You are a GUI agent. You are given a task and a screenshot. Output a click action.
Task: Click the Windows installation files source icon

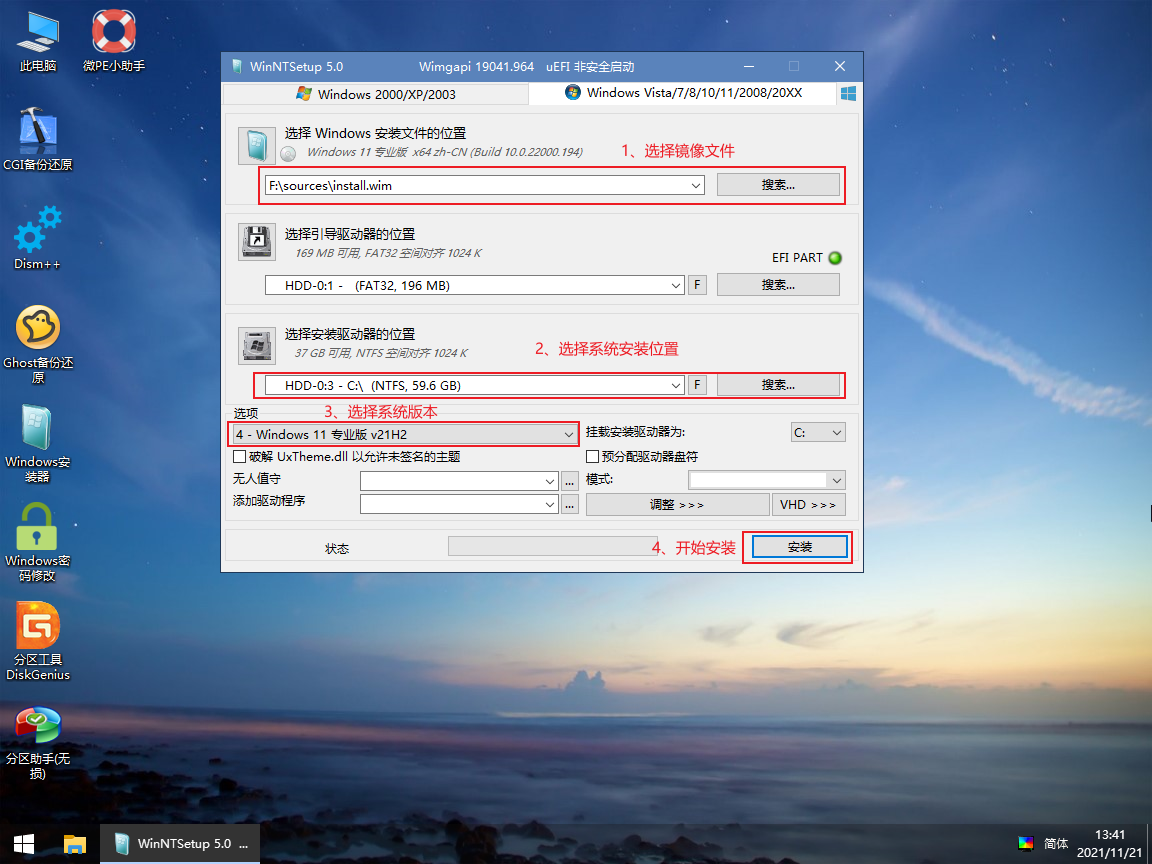[256, 145]
